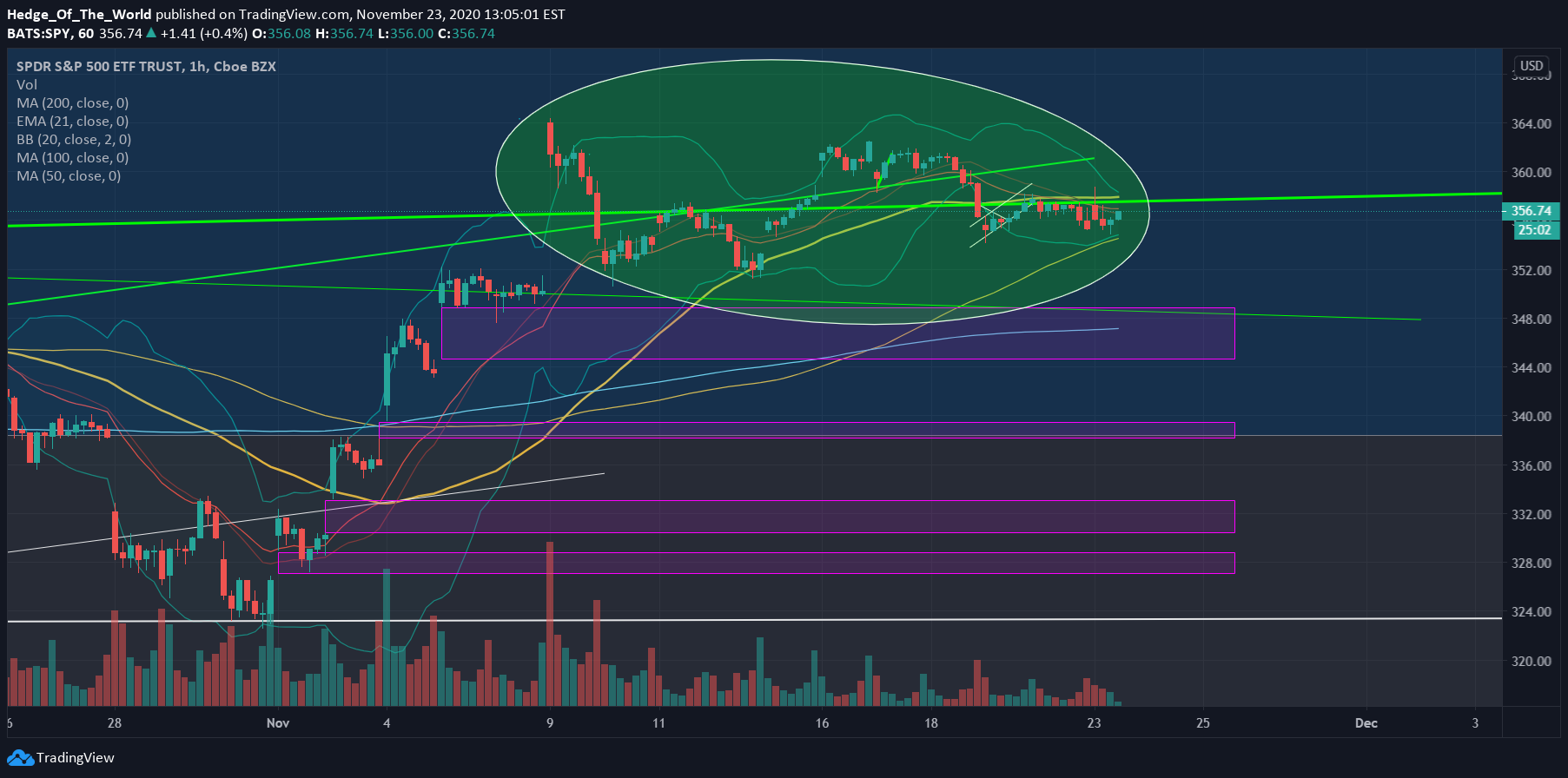
Task: Select the MA (200, close, 0) indicator
Action: tap(73, 103)
